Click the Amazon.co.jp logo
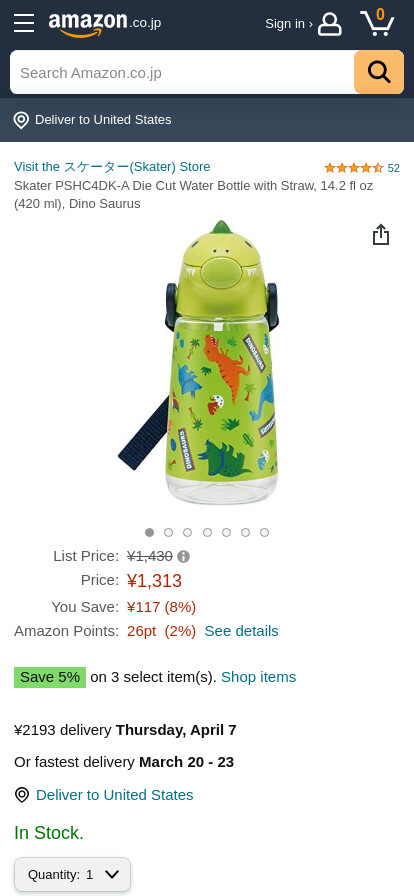The height and width of the screenshot is (896, 414). (105, 24)
